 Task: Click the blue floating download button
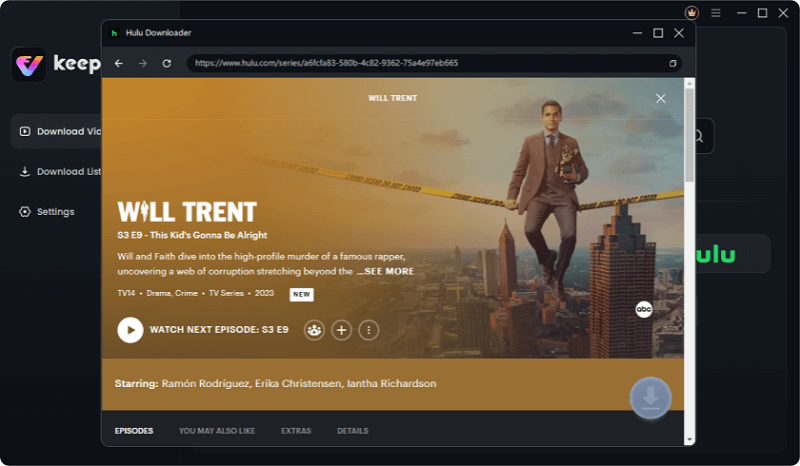click(650, 398)
